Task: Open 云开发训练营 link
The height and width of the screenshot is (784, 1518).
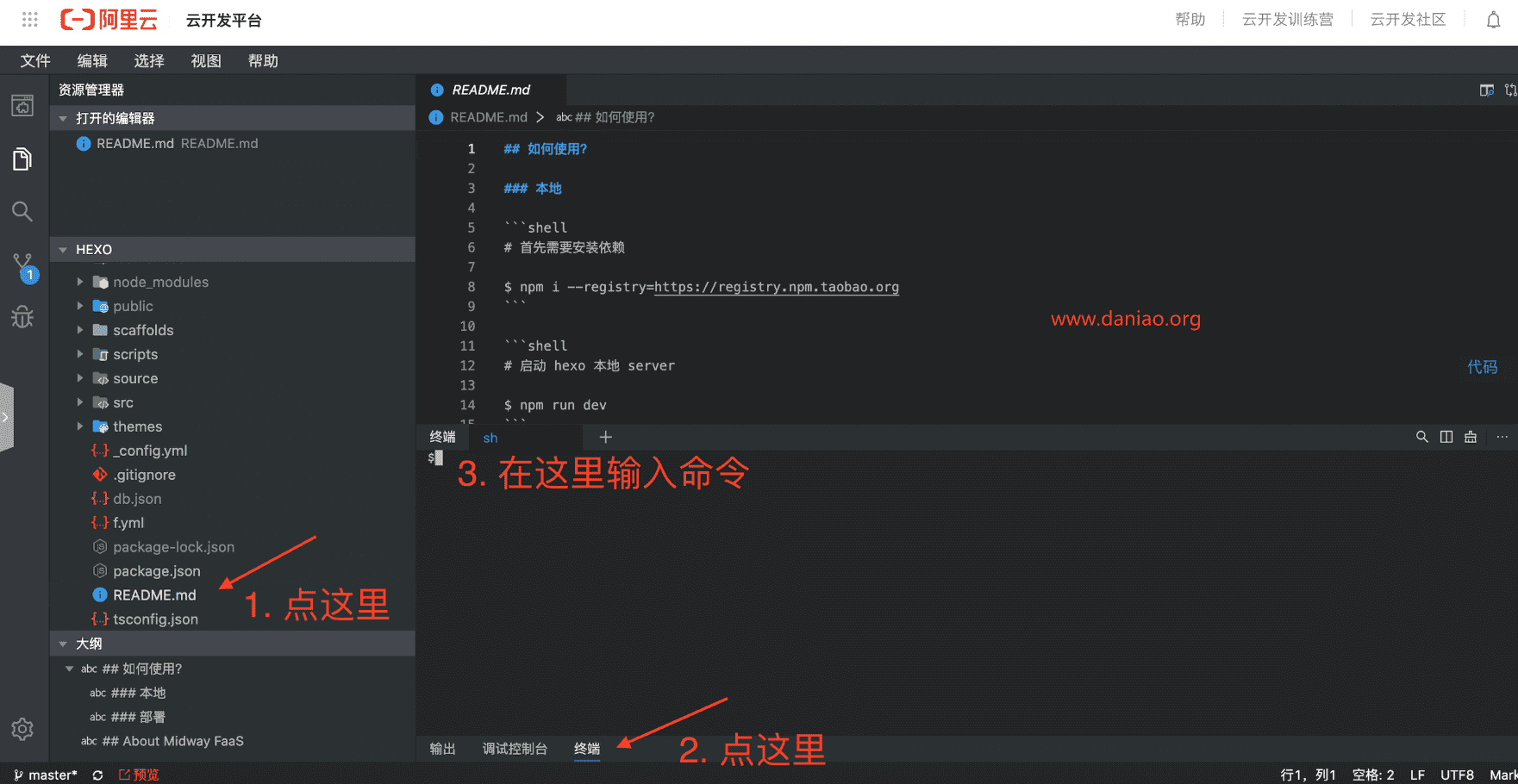Action: (x=1287, y=19)
